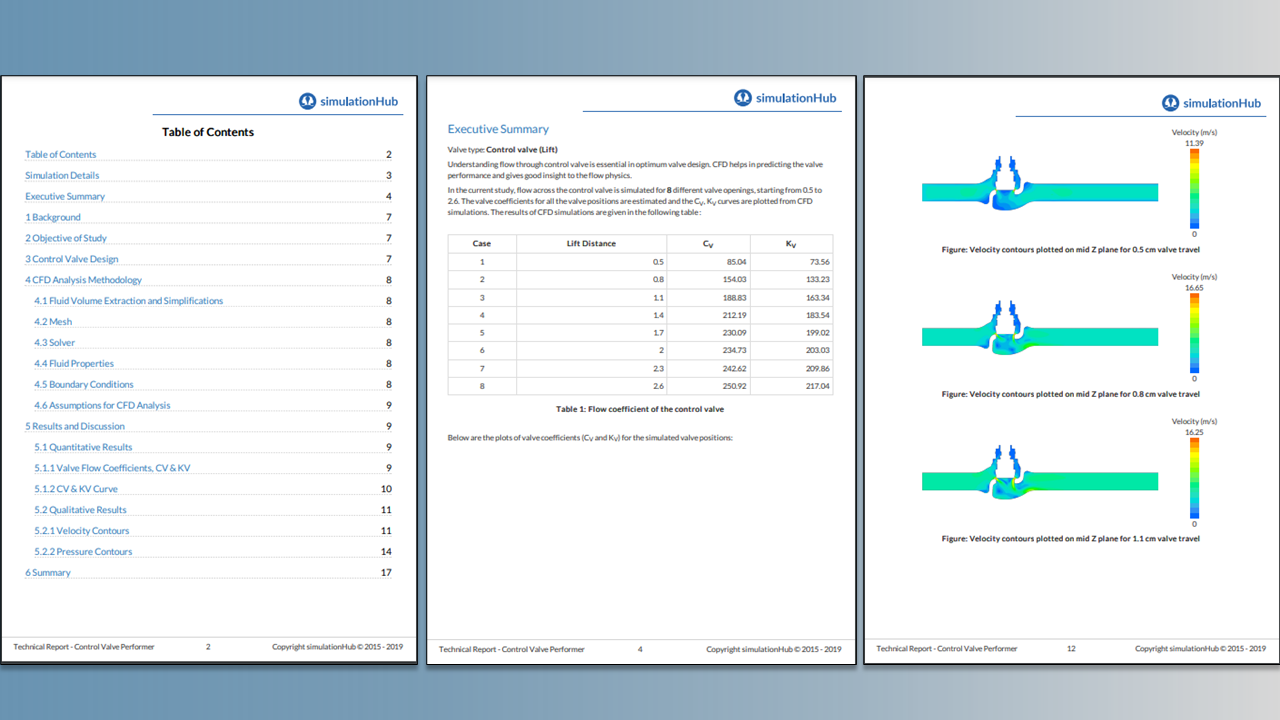Jump to 1 Background section link
This screenshot has width=1280, height=720.
[x=53, y=217]
